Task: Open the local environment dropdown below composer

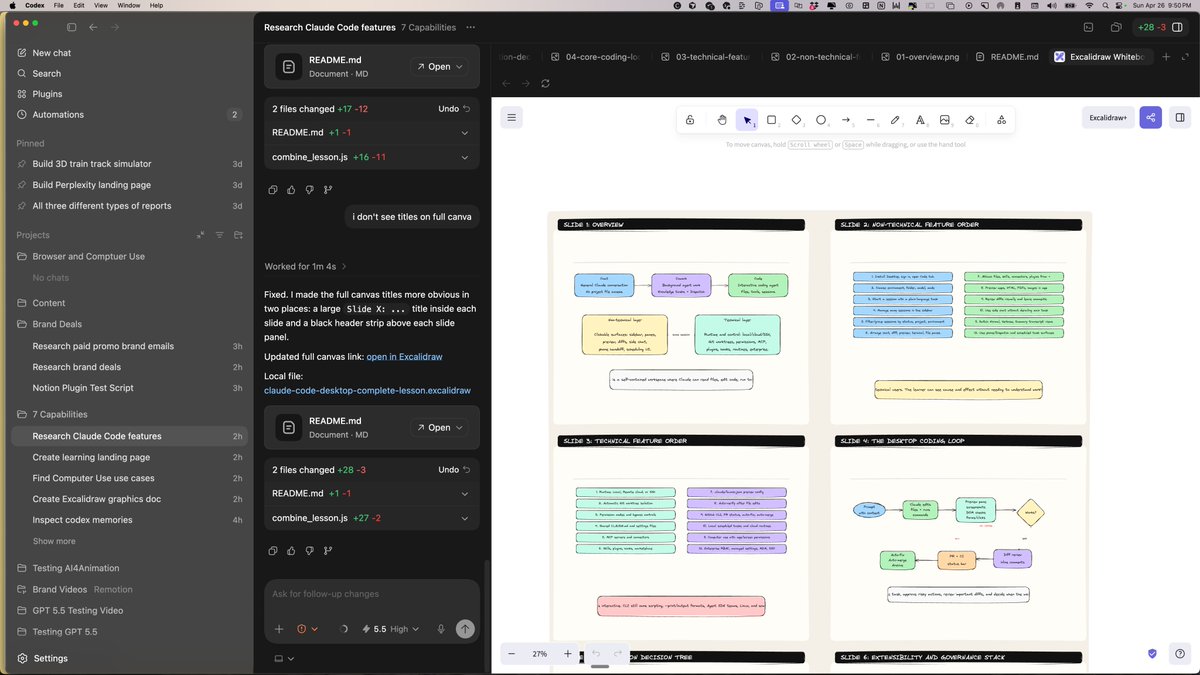Action: [283, 658]
